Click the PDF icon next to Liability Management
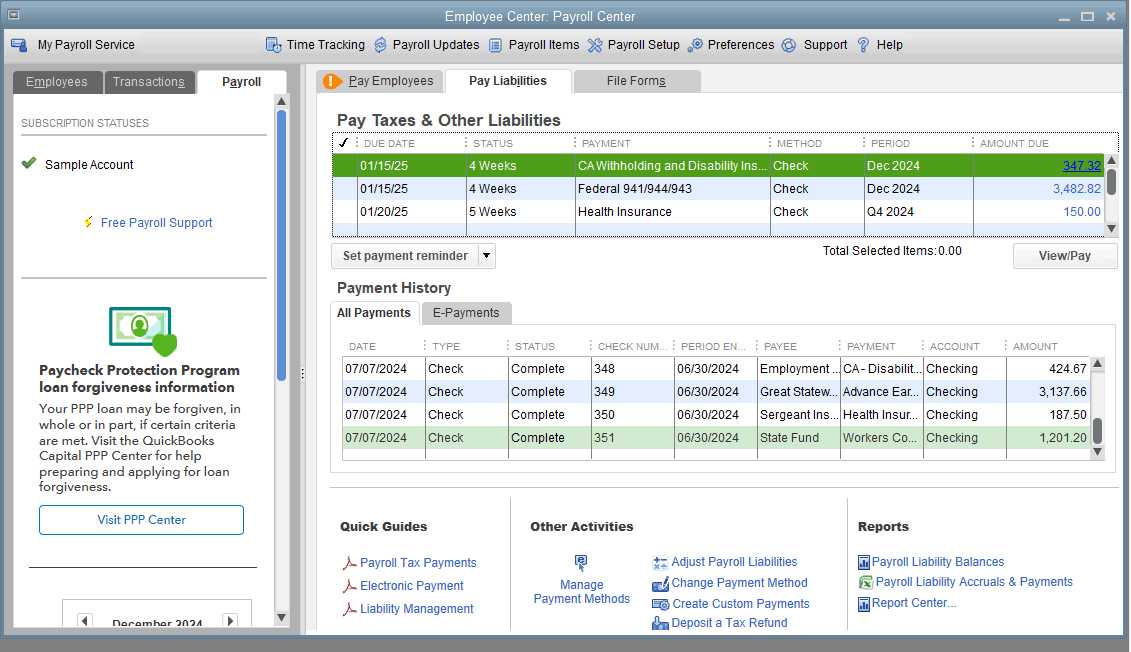Image resolution: width=1131 pixels, height=652 pixels. pos(350,609)
